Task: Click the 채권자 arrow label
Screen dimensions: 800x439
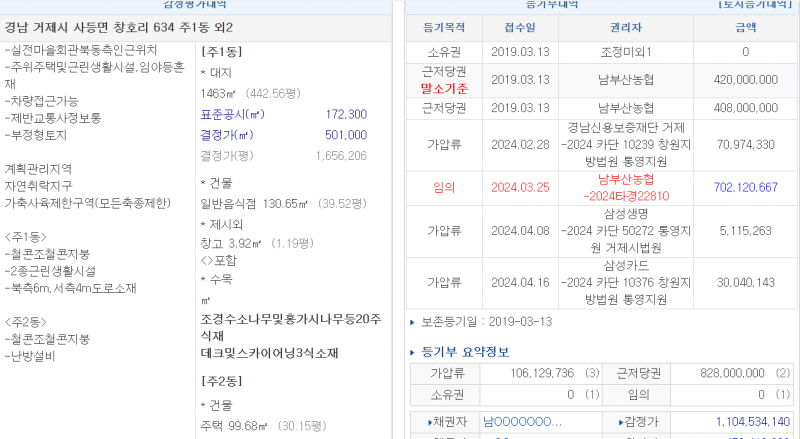Action: click(x=443, y=421)
